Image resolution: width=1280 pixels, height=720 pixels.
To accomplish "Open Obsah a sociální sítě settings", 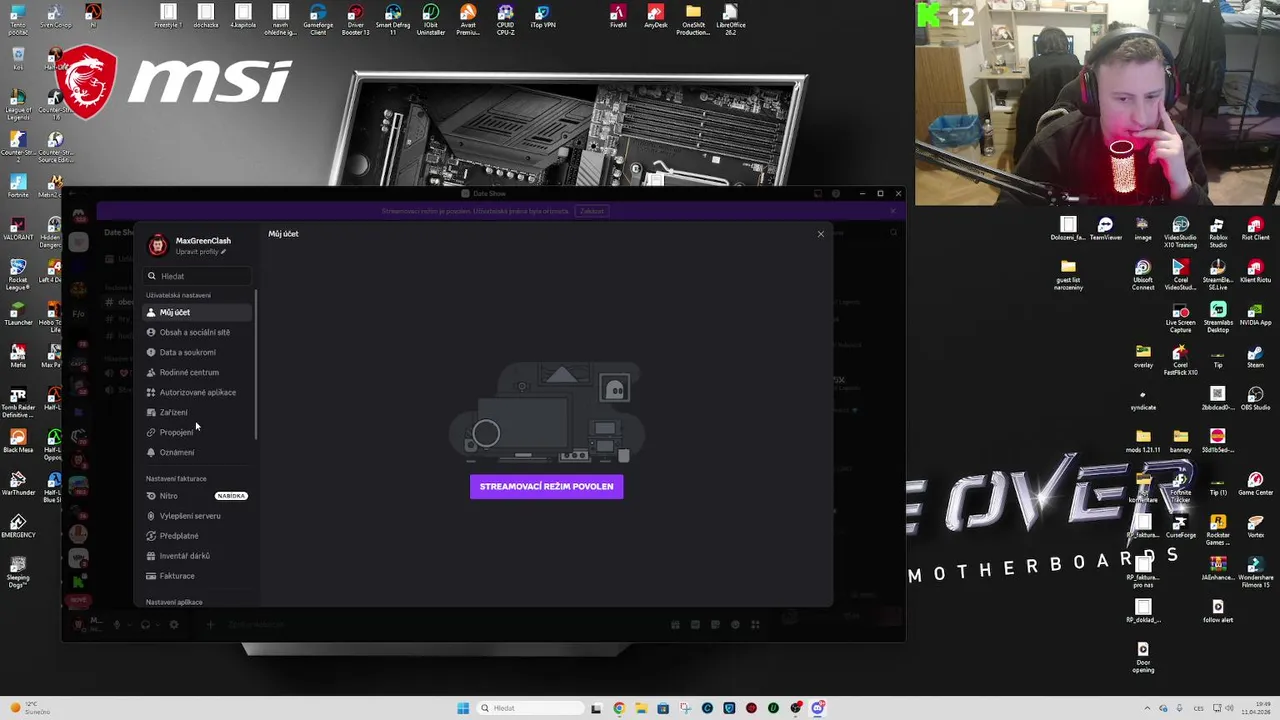I will 197,332.
